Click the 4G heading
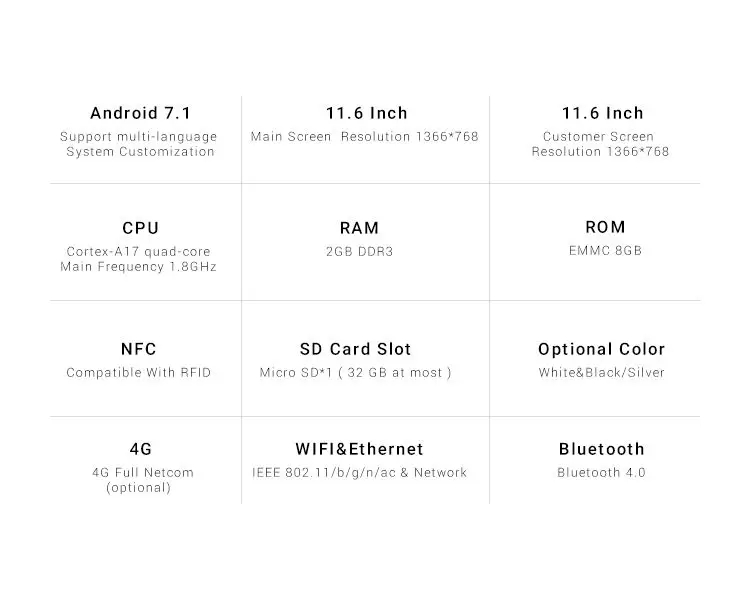The width and height of the screenshot is (750, 600). pyautogui.click(x=141, y=449)
